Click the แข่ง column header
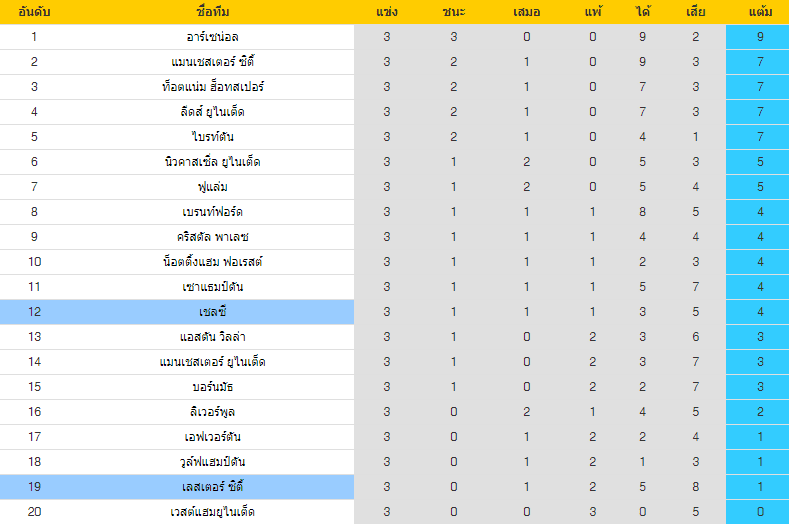This screenshot has height=524, width=789. [x=386, y=12]
